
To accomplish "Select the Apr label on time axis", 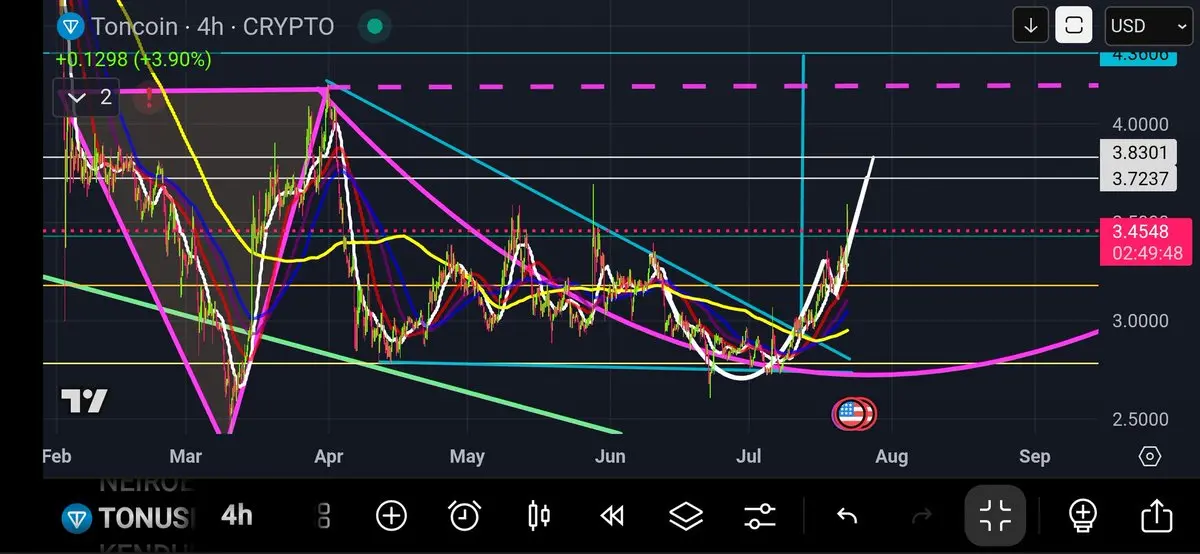I will tap(328, 457).
